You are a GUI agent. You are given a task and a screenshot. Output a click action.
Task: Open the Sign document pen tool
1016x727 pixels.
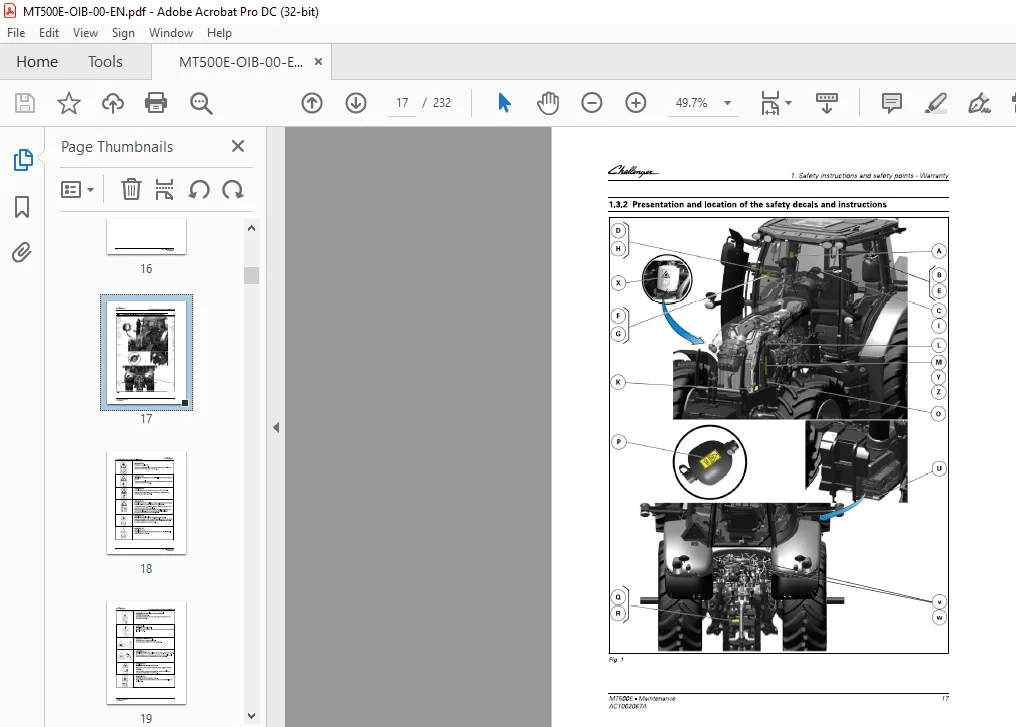(979, 103)
